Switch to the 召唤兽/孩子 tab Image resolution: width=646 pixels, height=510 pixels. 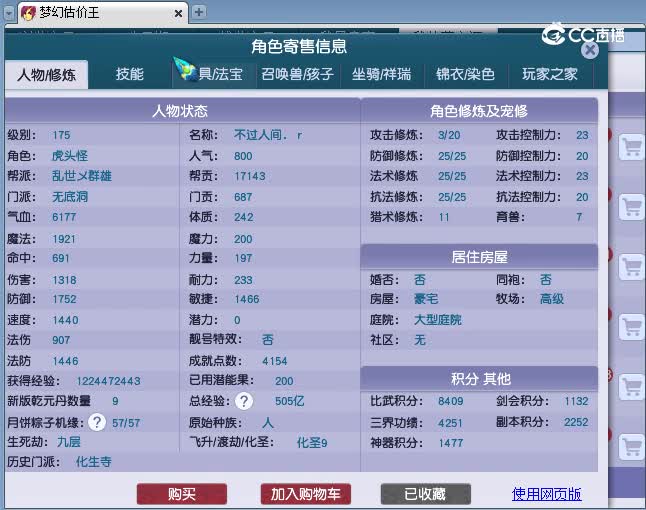tap(297, 74)
